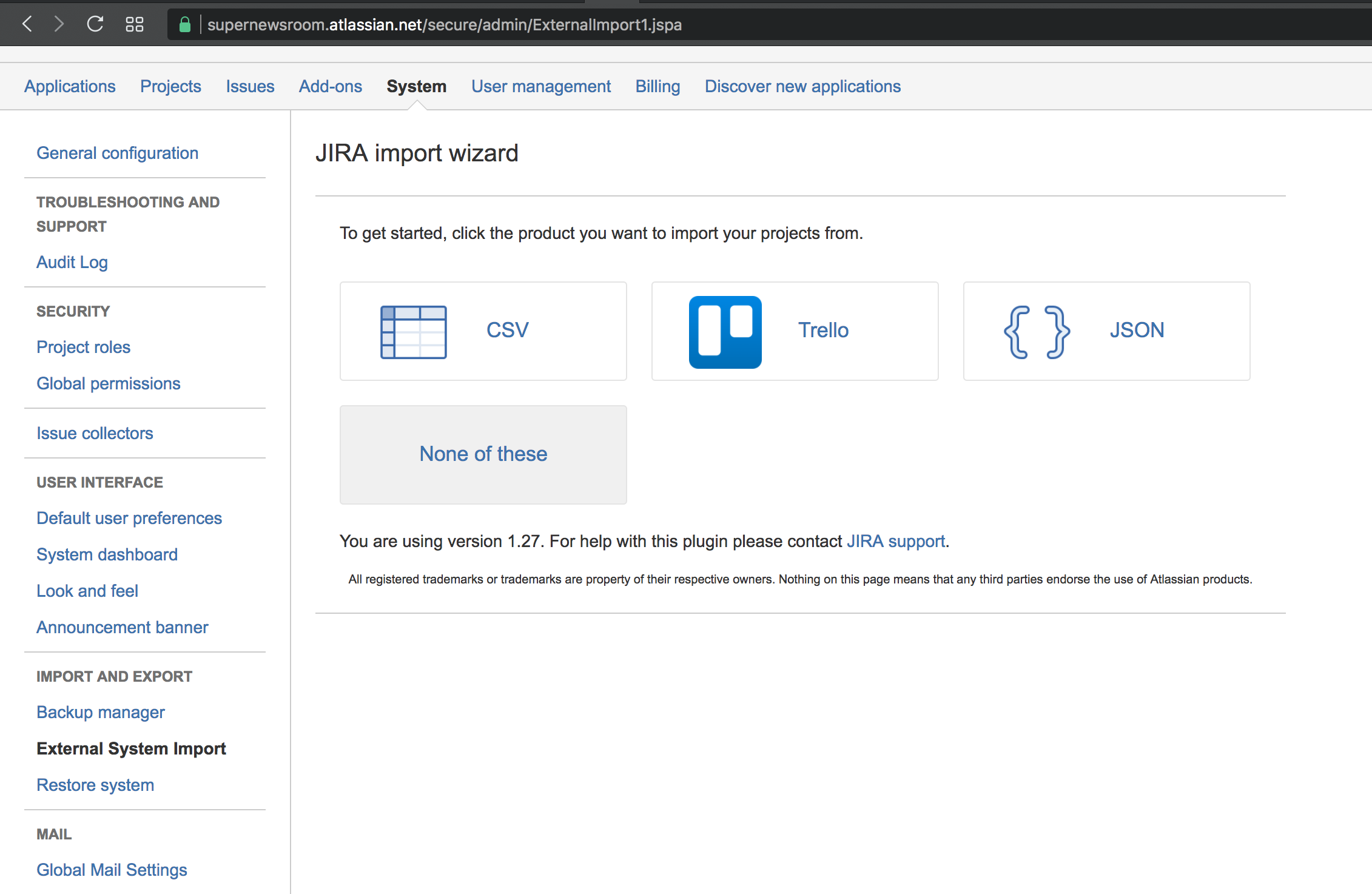1372x894 pixels.
Task: Open the tab grid icon
Action: tap(135, 24)
